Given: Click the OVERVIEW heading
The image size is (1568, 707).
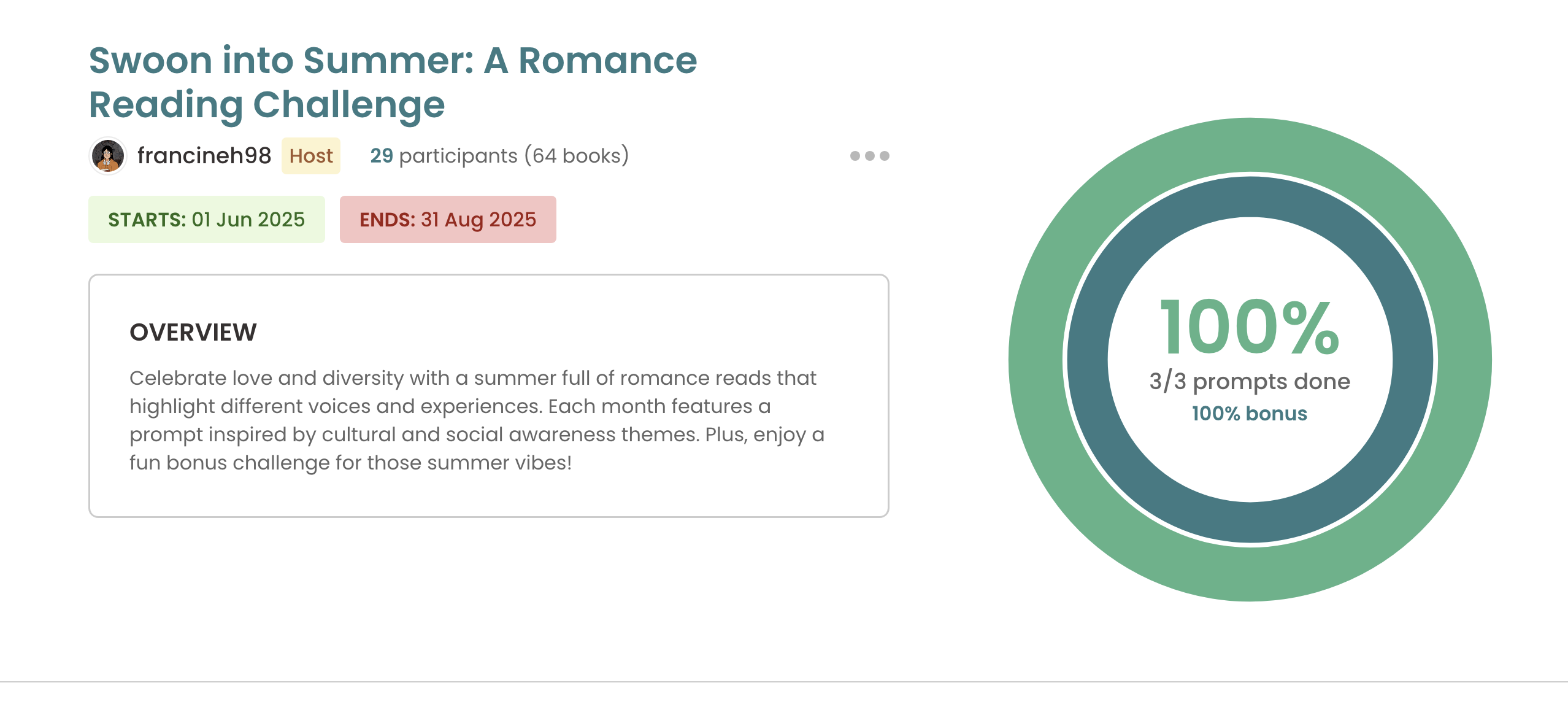Looking at the screenshot, I should pos(193,333).
